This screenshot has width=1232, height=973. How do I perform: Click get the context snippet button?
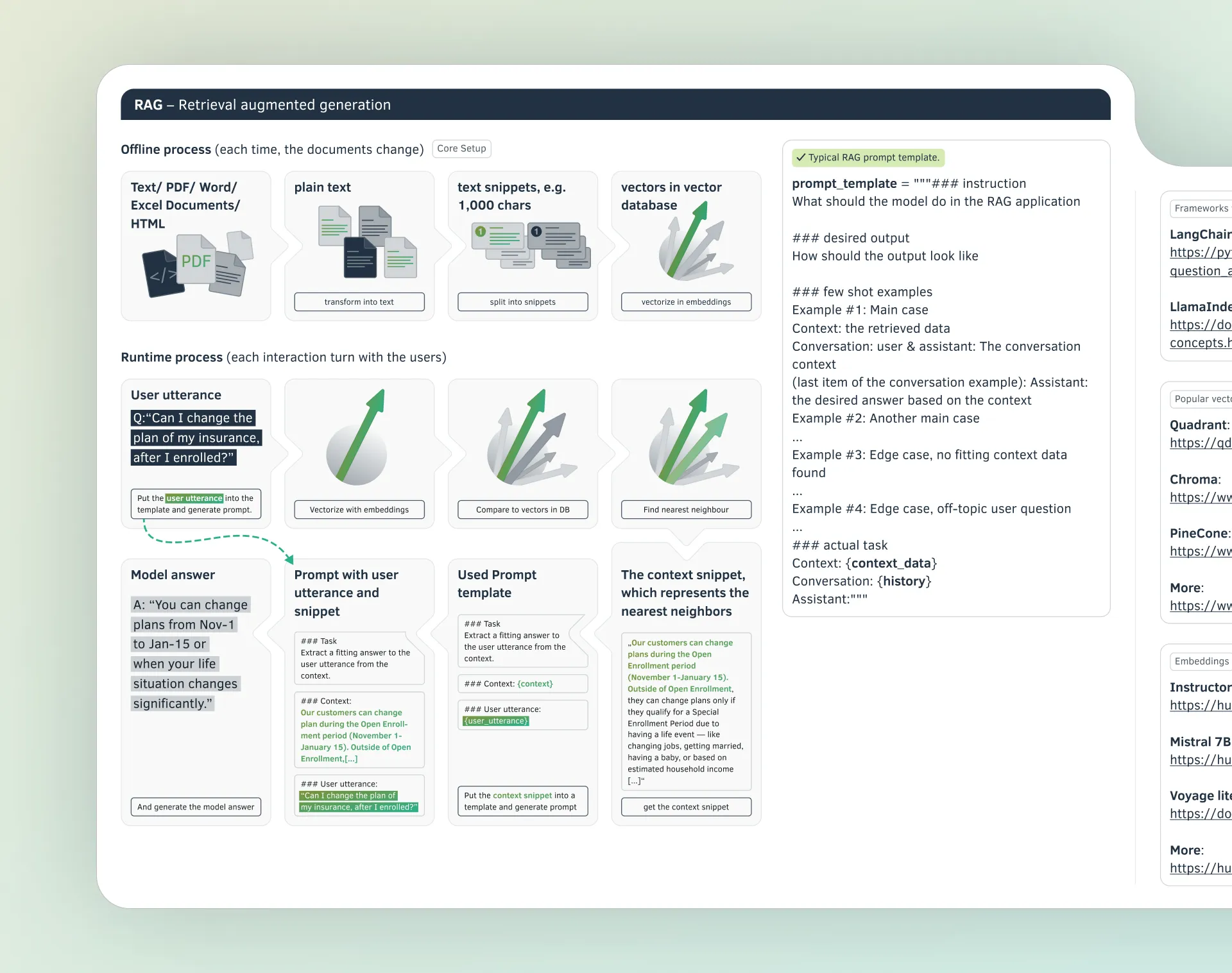686,807
